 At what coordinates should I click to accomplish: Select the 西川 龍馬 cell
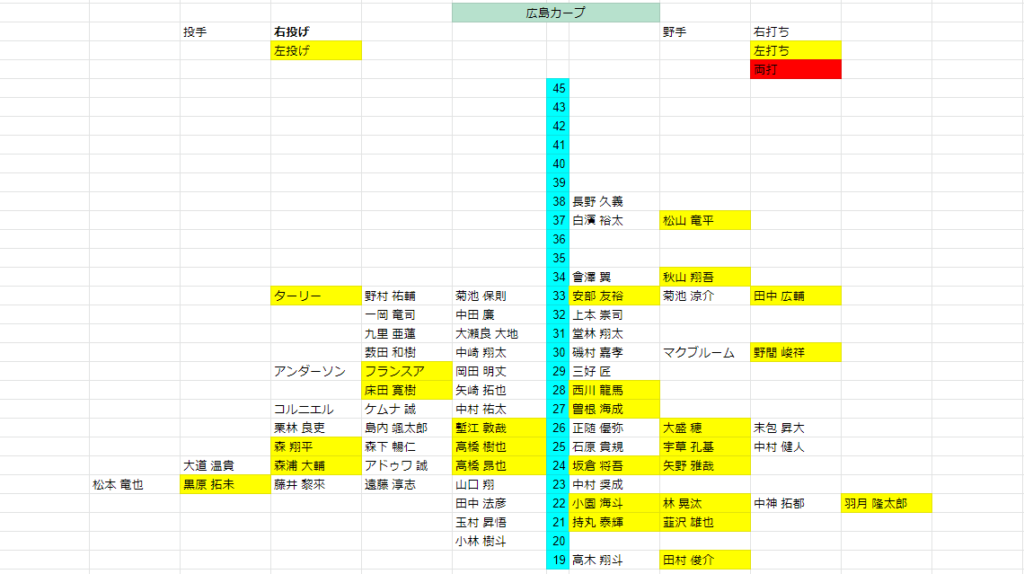(x=614, y=391)
